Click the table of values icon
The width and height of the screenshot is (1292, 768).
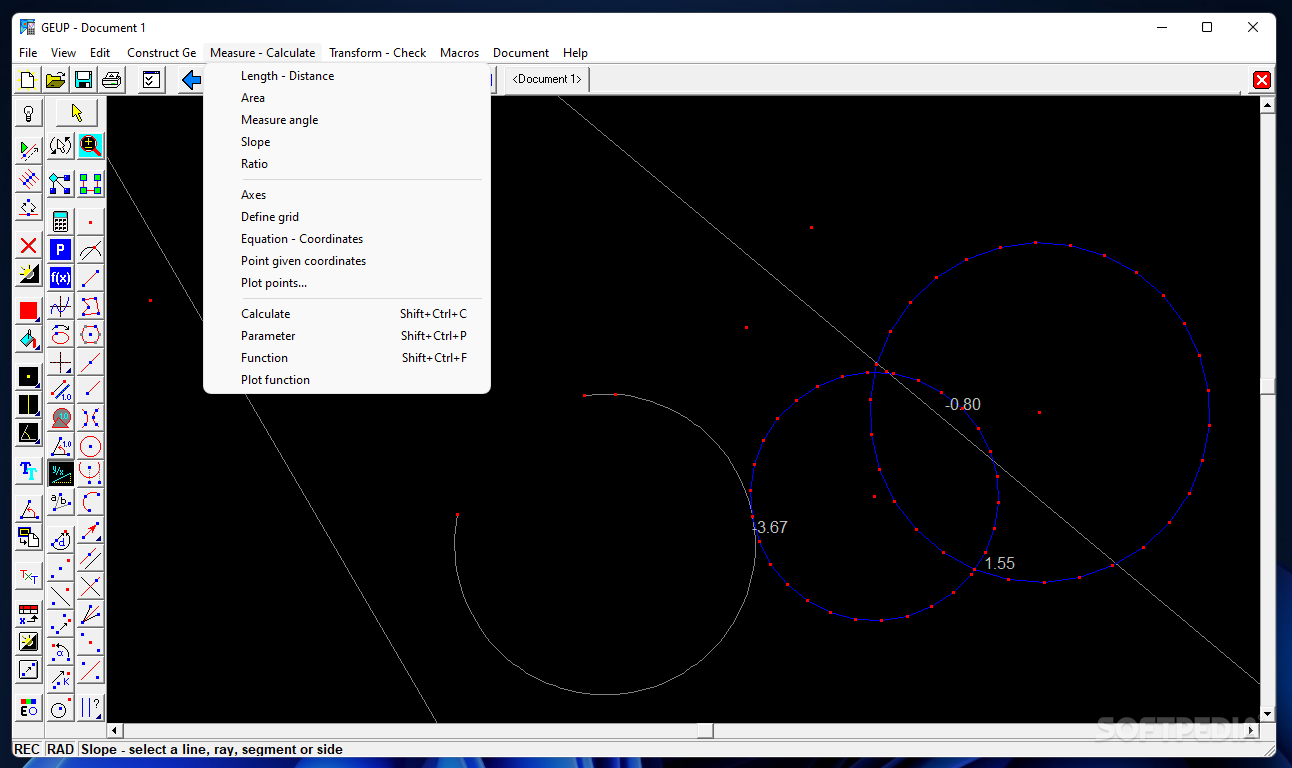[x=28, y=613]
